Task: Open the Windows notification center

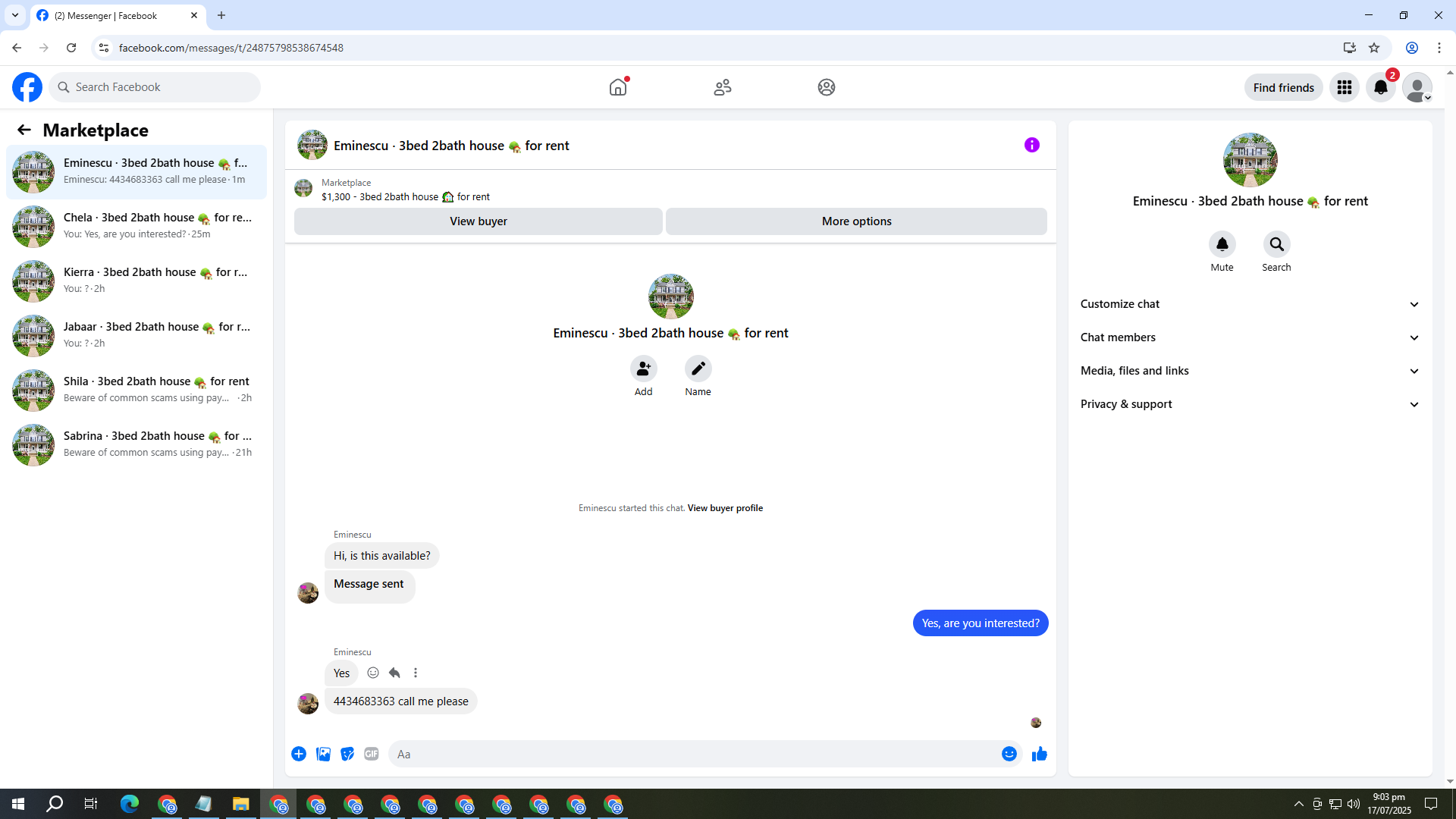Action: click(1431, 804)
